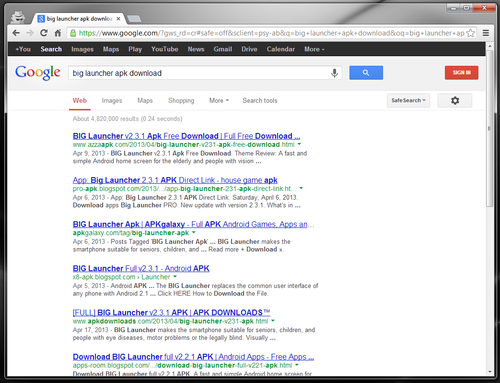Click the blue magnifier search button
The image size is (500, 383).
point(366,73)
